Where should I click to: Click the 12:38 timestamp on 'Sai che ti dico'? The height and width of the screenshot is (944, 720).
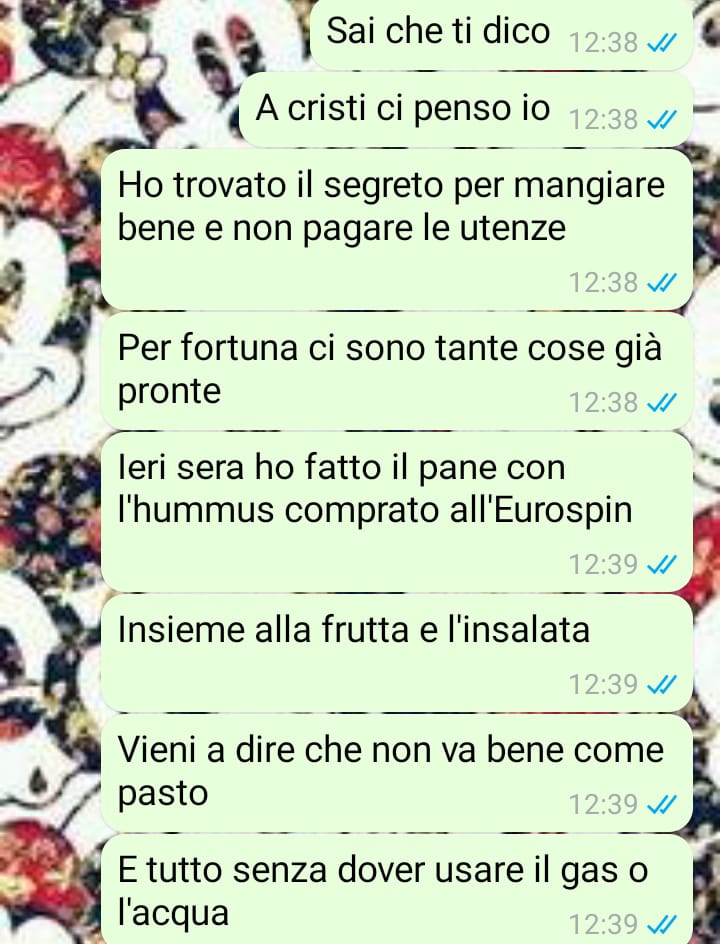[603, 43]
